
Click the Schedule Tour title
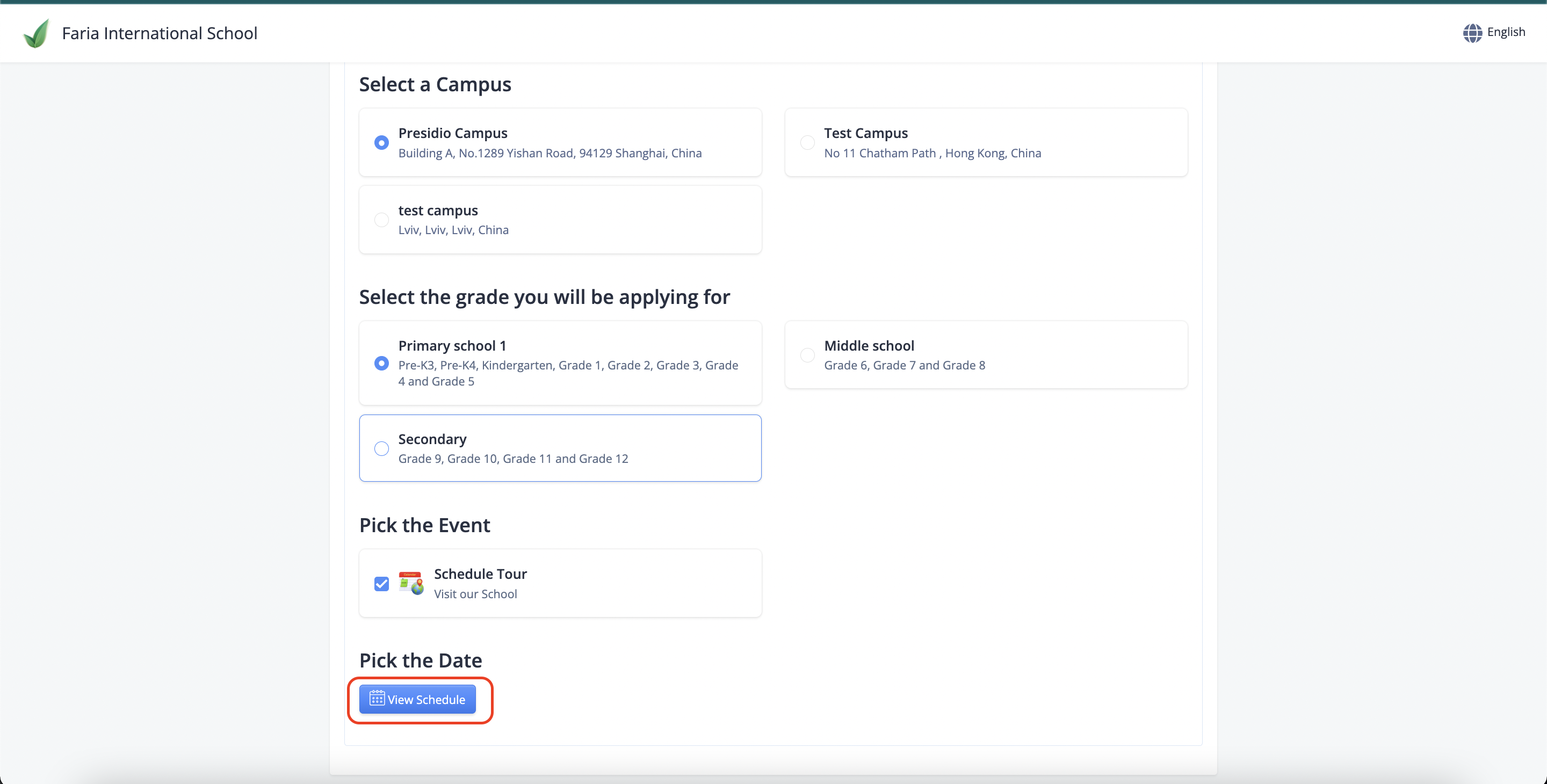[480, 574]
